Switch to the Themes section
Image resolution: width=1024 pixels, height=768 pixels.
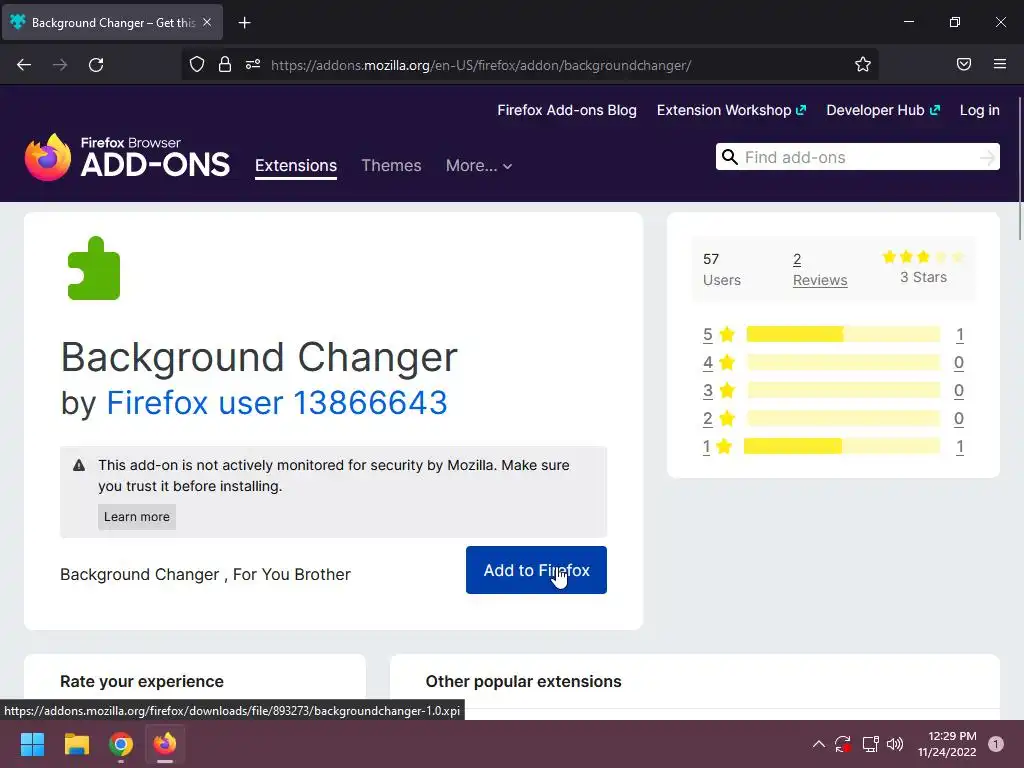[391, 166]
